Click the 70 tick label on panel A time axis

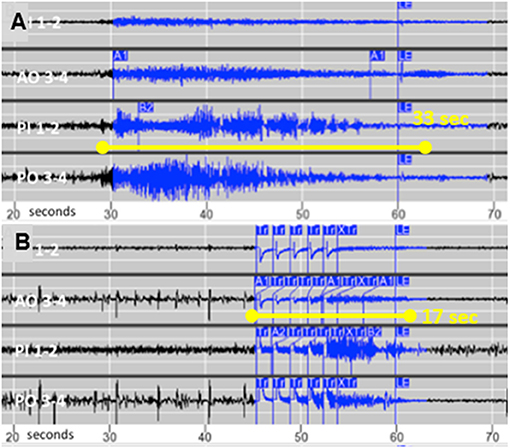click(x=494, y=214)
